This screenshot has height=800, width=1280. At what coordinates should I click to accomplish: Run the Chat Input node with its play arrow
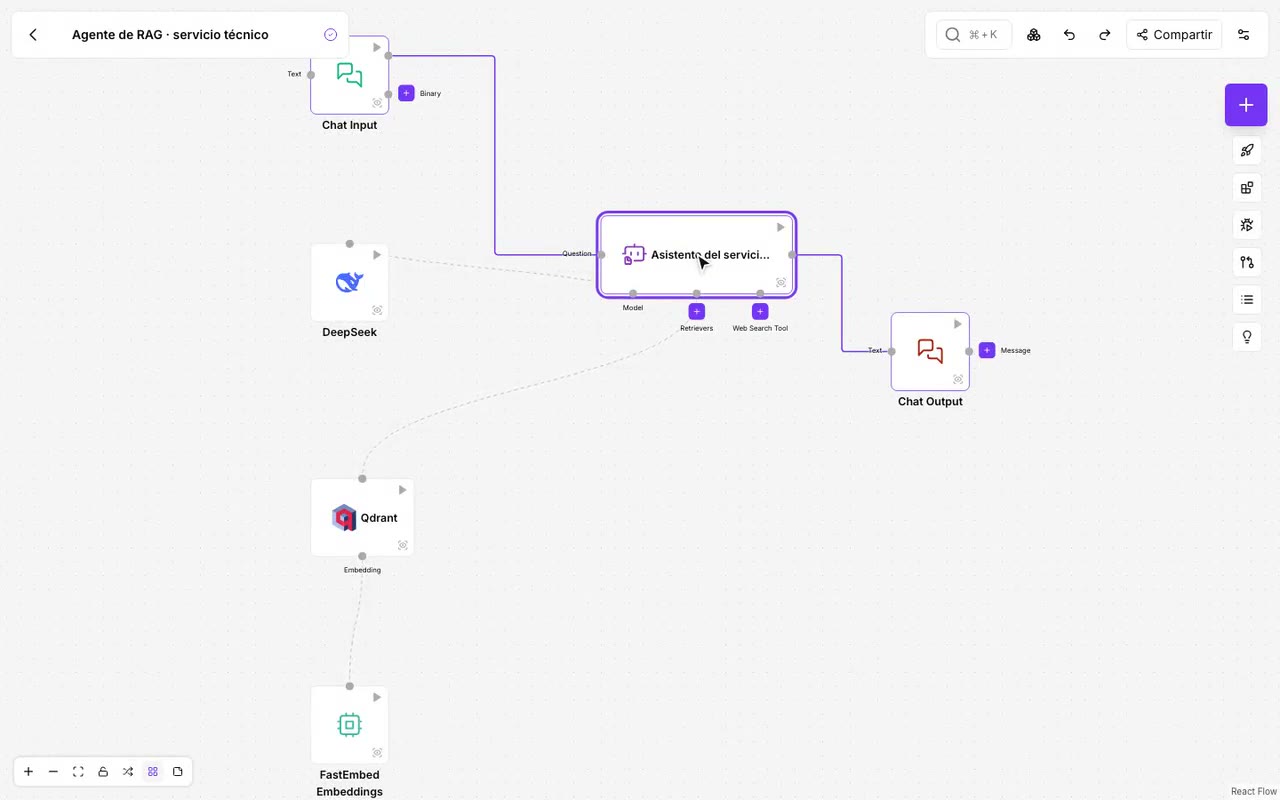pos(377,47)
